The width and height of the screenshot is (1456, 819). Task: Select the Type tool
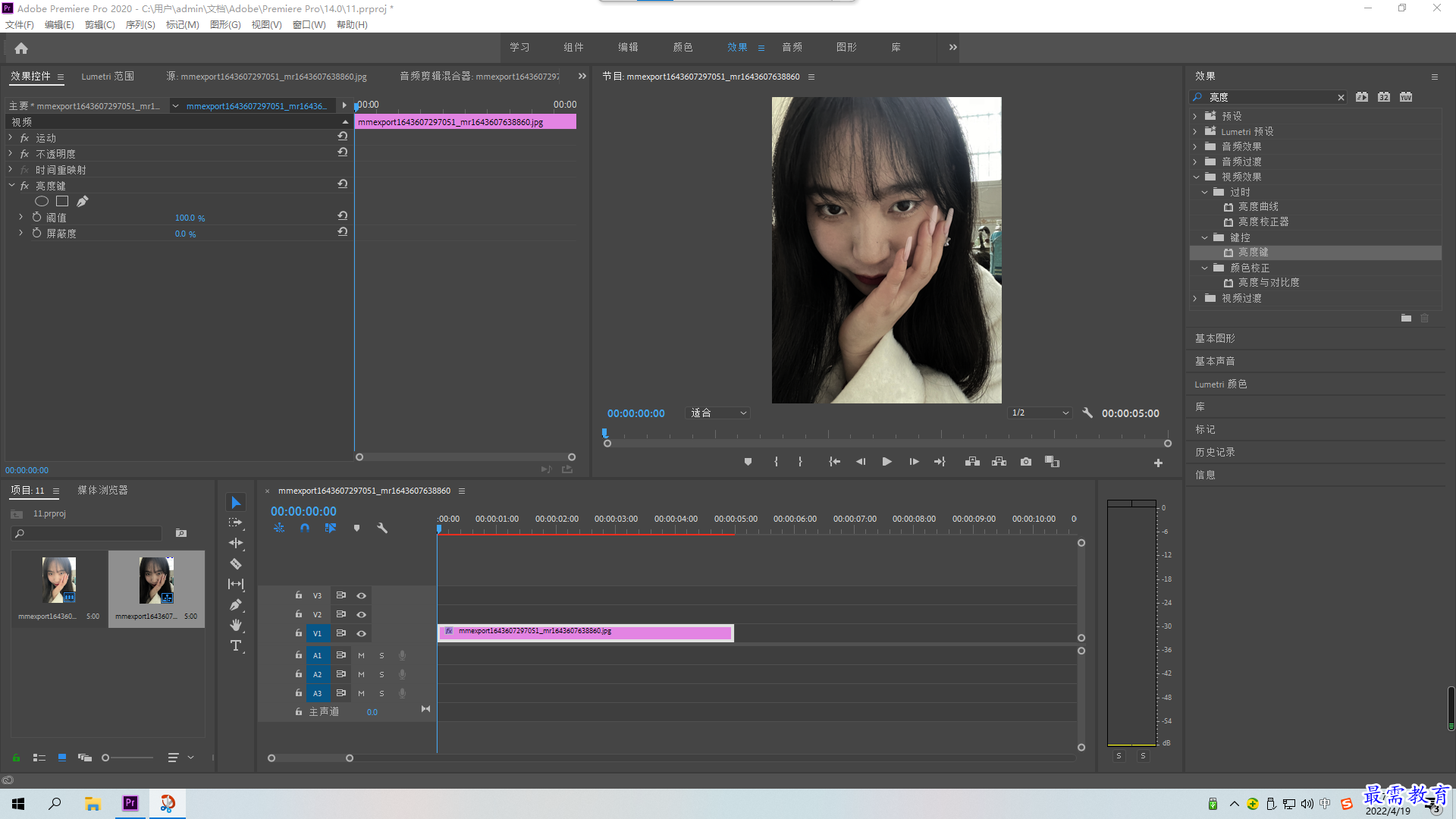click(x=236, y=645)
